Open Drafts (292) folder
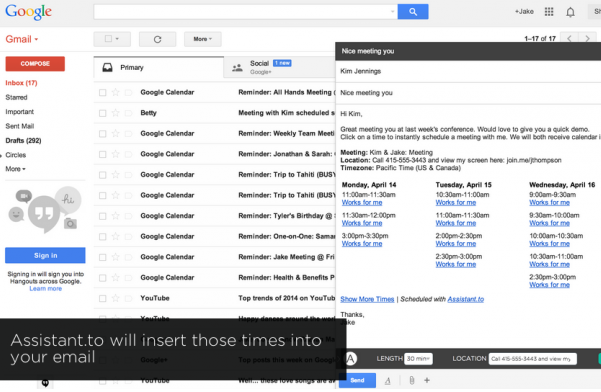The height and width of the screenshot is (392, 601). pos(23,141)
